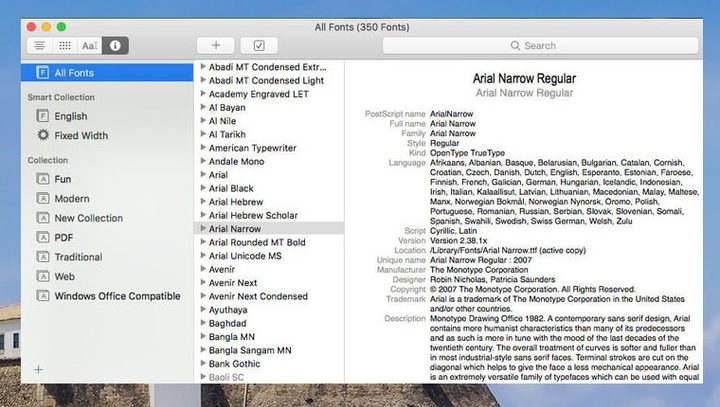Show font Information view icon

tap(115, 45)
